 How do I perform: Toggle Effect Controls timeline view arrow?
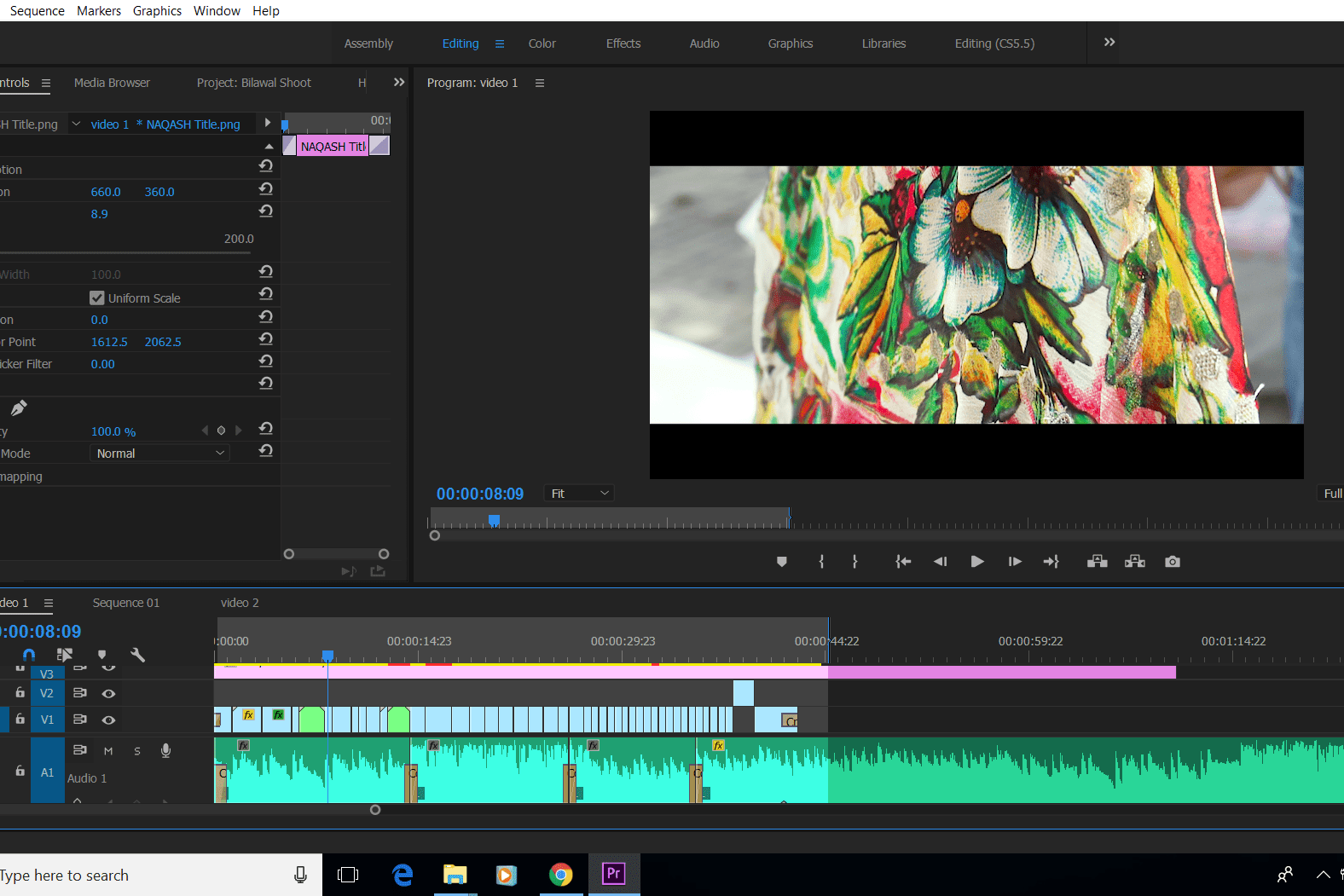click(268, 123)
